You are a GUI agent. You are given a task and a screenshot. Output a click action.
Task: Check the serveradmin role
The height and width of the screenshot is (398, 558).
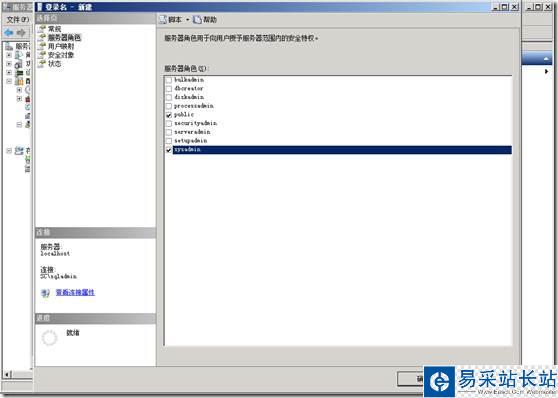coord(169,132)
